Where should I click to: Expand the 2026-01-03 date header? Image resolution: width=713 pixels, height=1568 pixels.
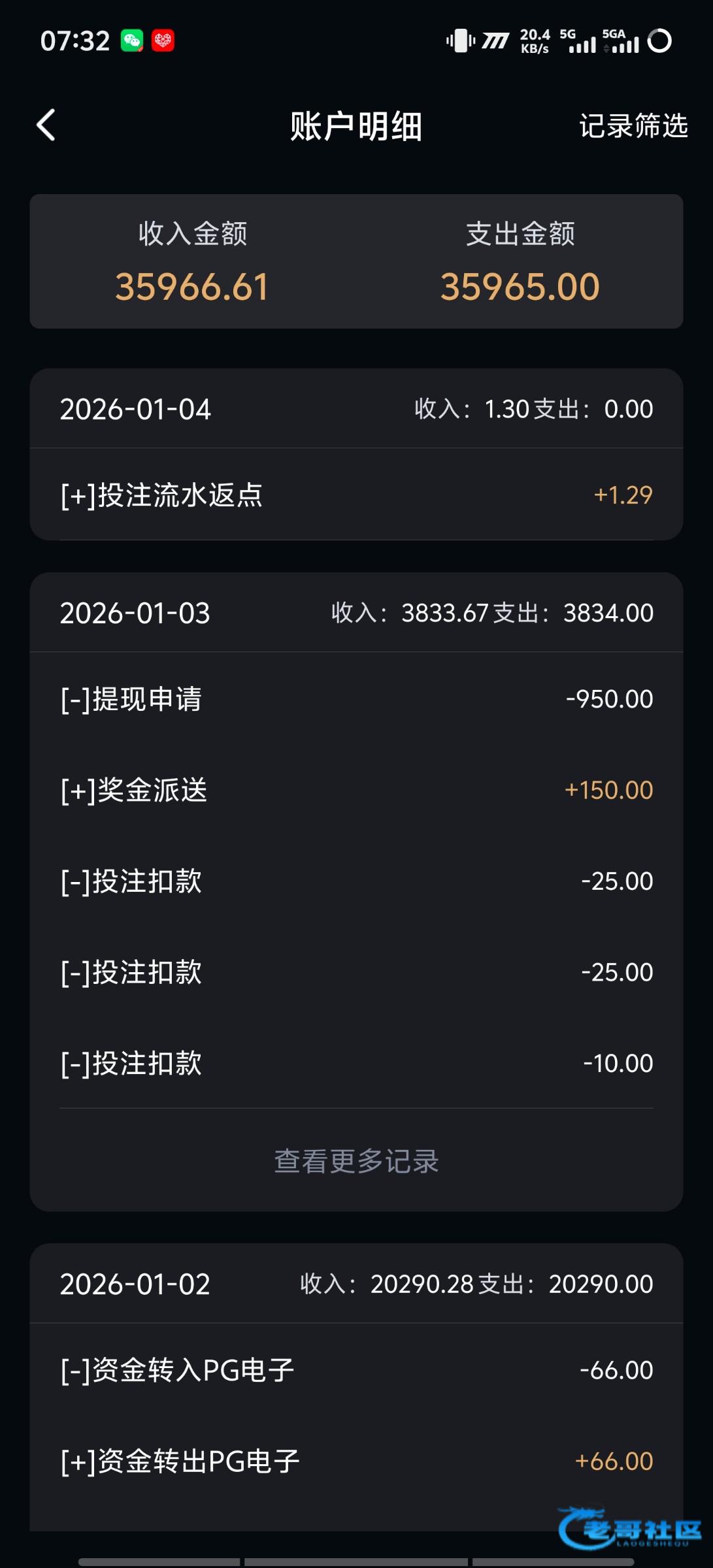(x=356, y=613)
